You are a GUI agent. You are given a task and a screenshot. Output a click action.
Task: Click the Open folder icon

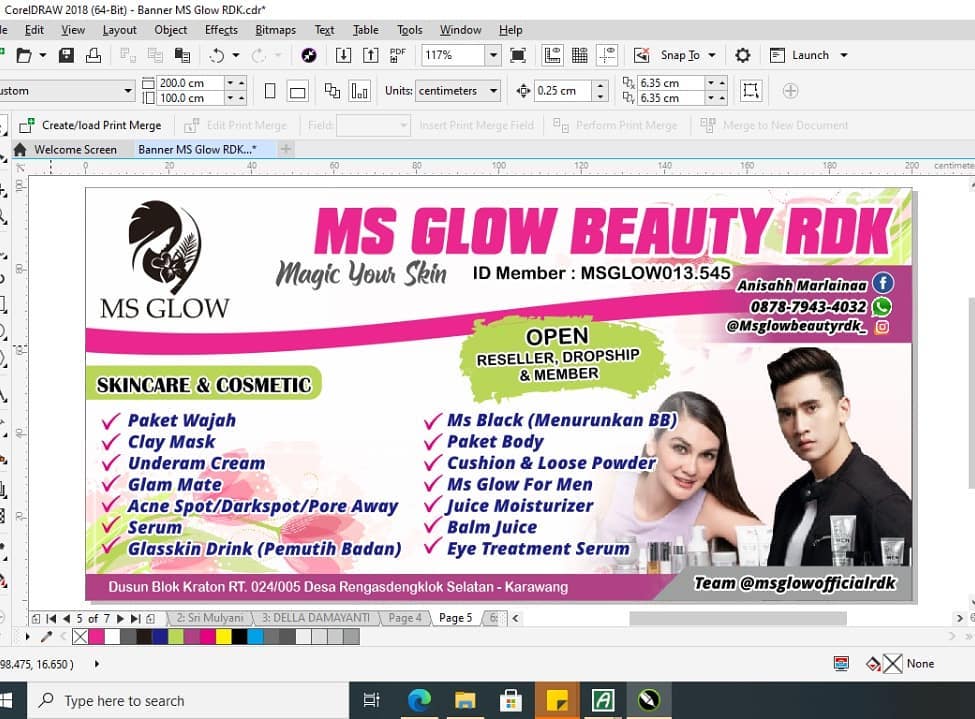coord(24,55)
